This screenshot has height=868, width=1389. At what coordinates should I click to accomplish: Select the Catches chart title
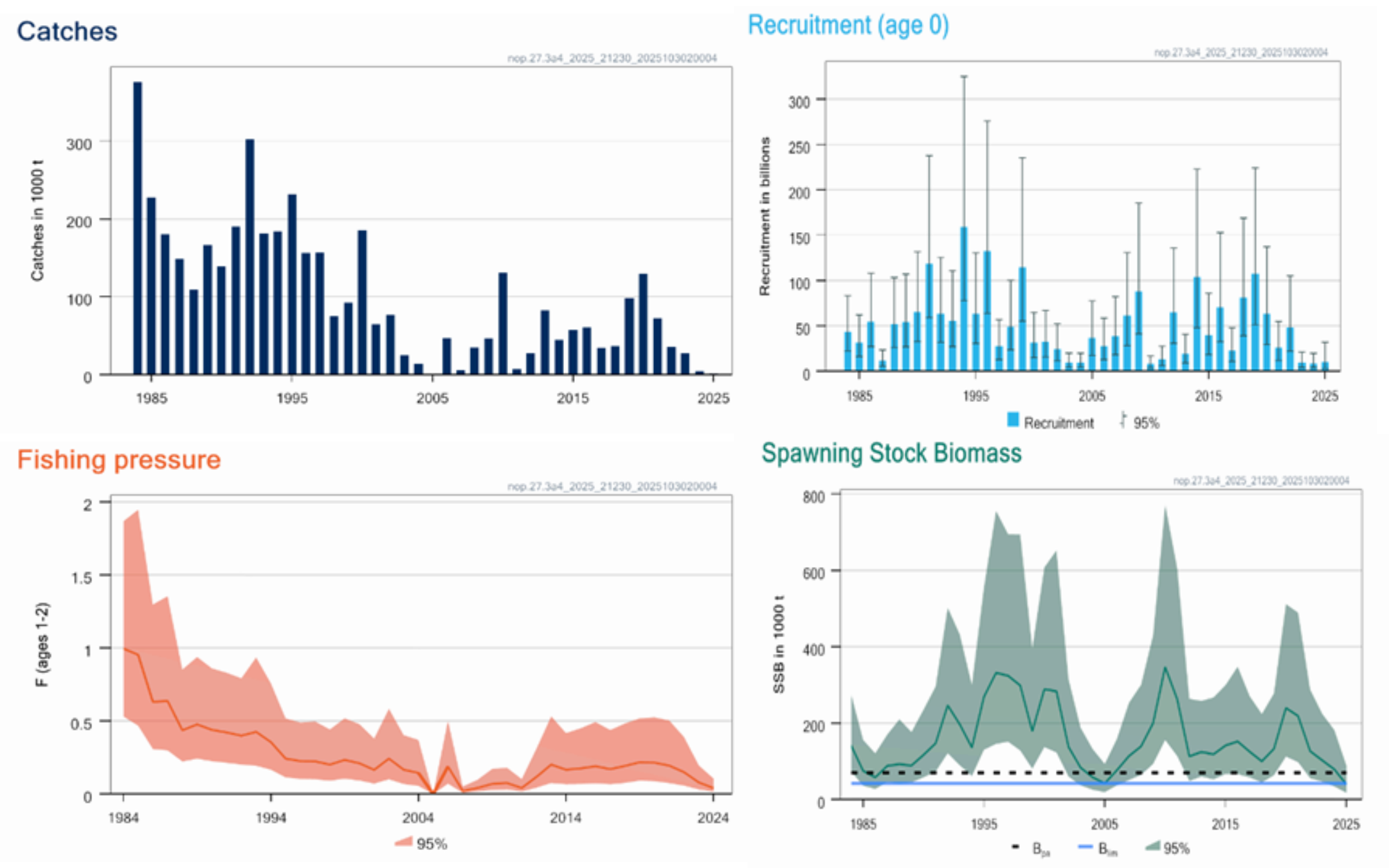pyautogui.click(x=67, y=31)
